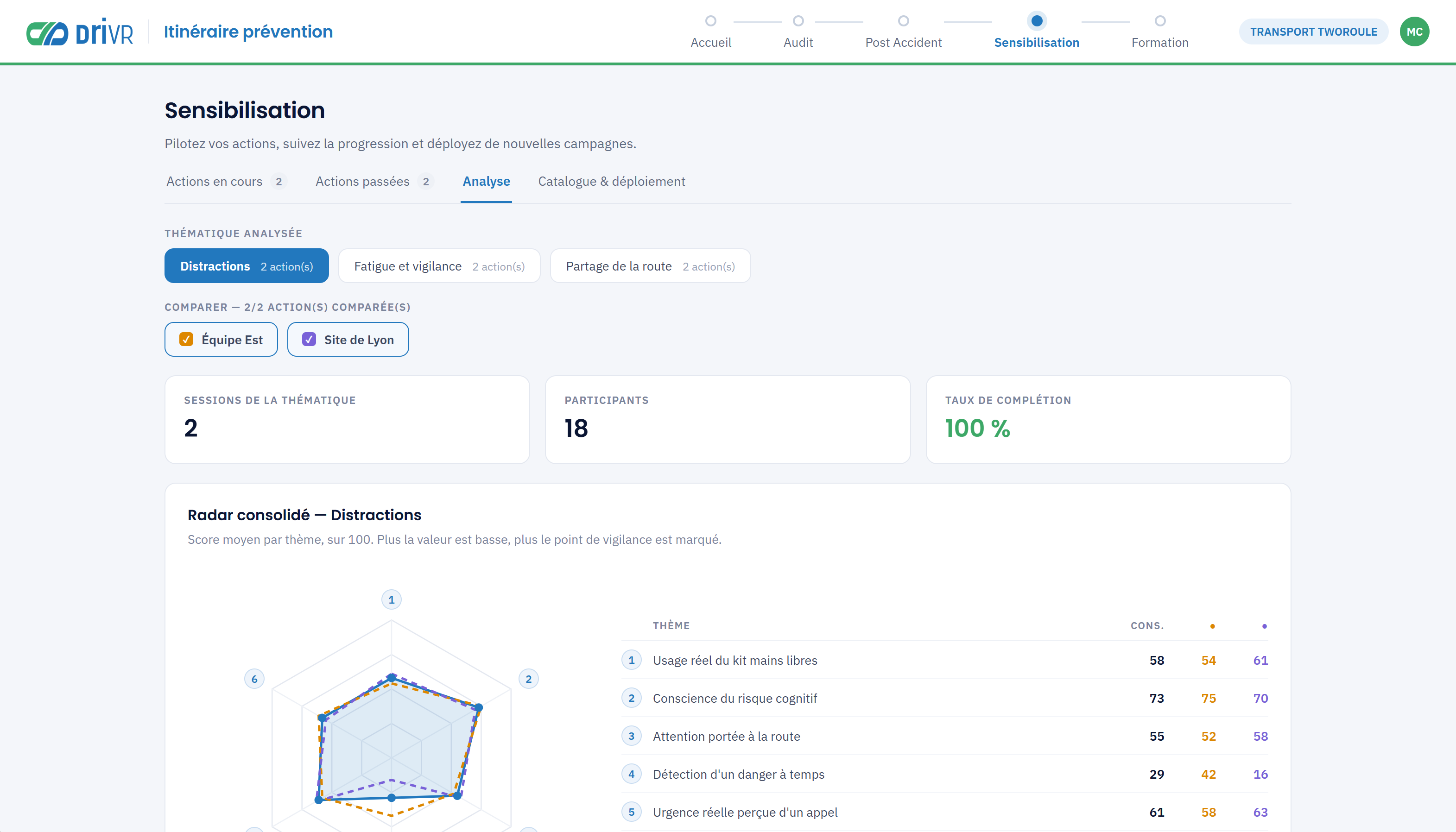
Task: Click consolidated score 73 cell
Action: pyautogui.click(x=1156, y=698)
